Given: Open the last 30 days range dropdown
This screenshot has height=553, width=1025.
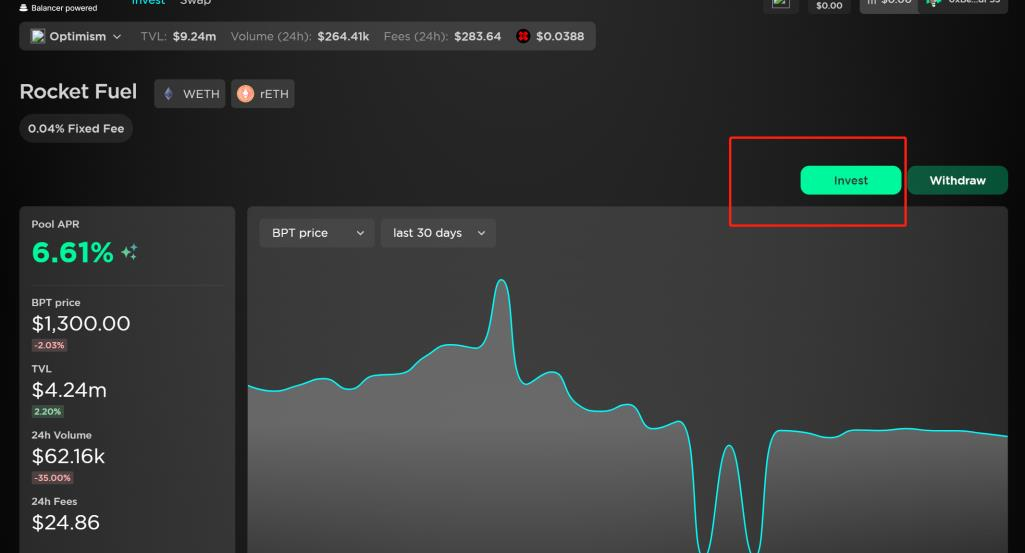Looking at the screenshot, I should coord(438,233).
